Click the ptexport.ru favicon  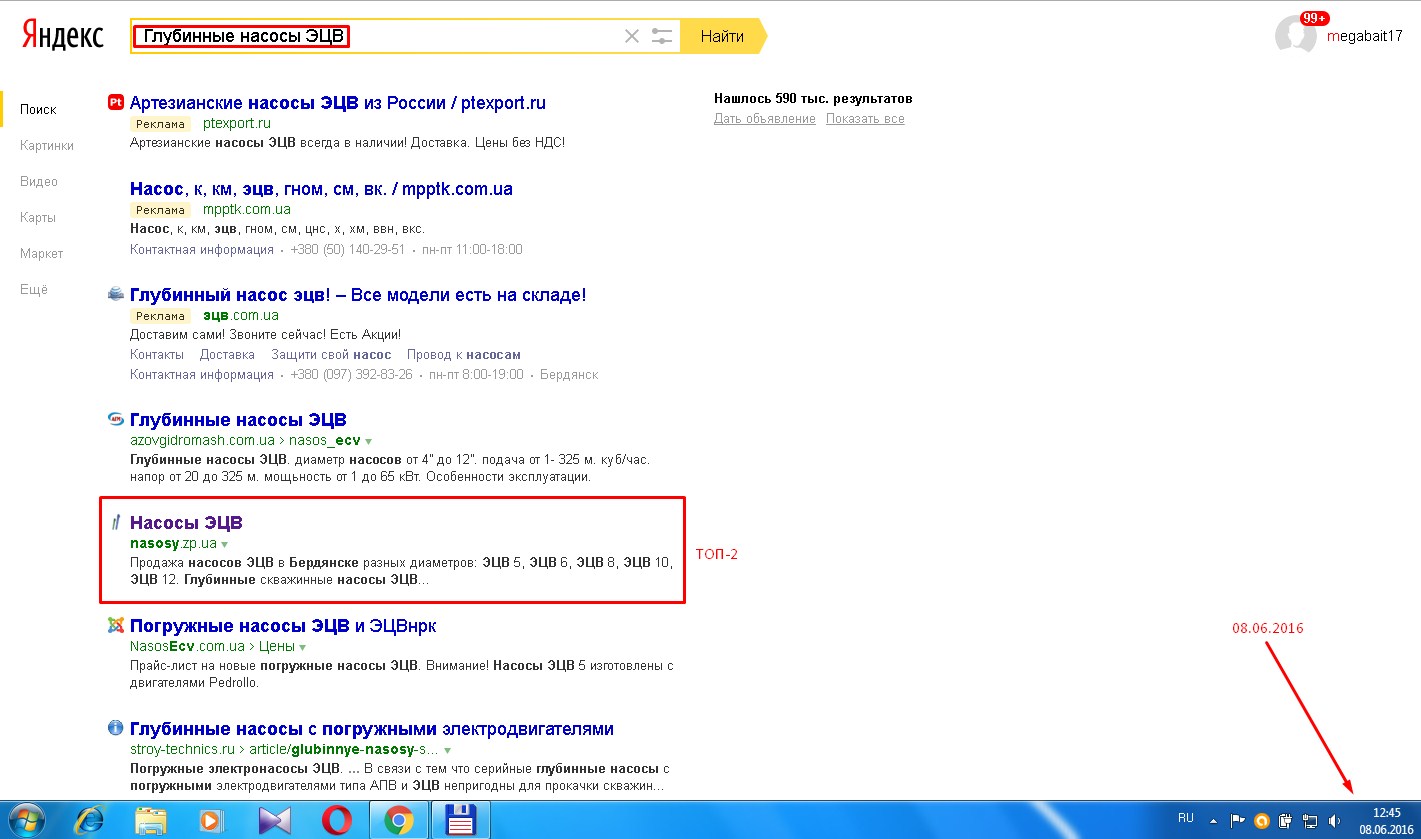pos(115,102)
